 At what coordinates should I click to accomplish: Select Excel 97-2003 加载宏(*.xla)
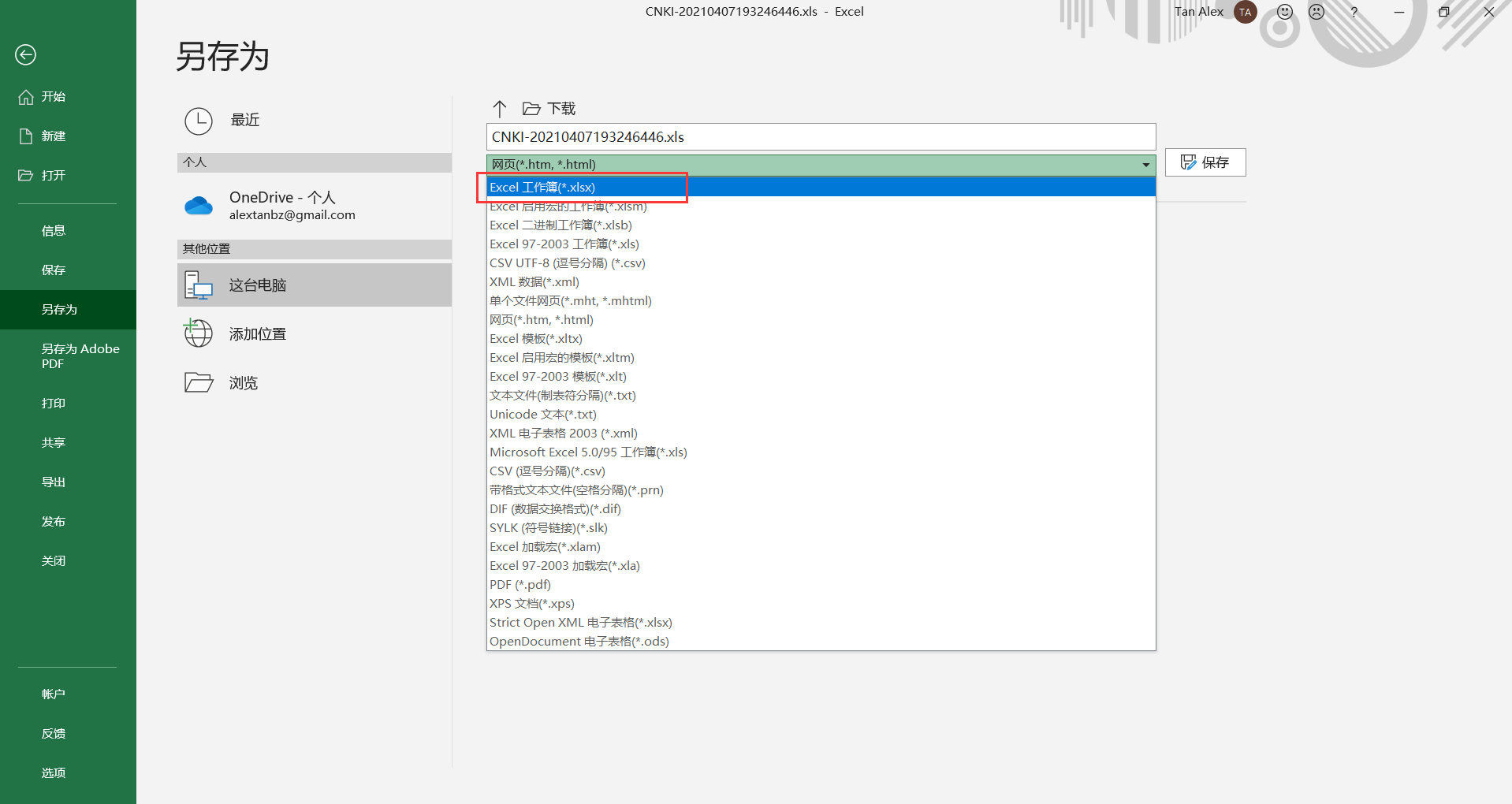pyautogui.click(x=821, y=566)
